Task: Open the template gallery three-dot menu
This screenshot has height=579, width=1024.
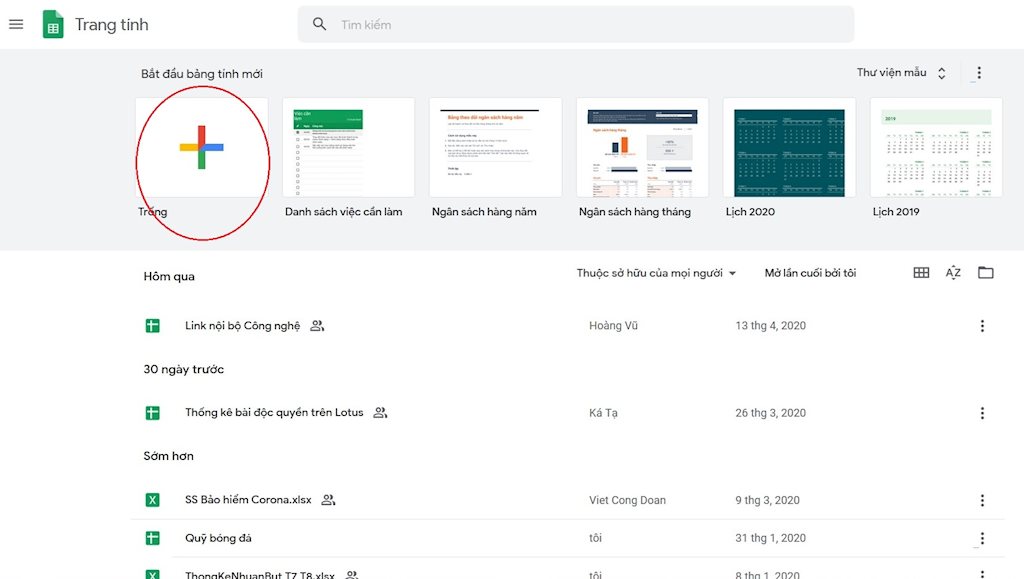Action: pos(978,72)
